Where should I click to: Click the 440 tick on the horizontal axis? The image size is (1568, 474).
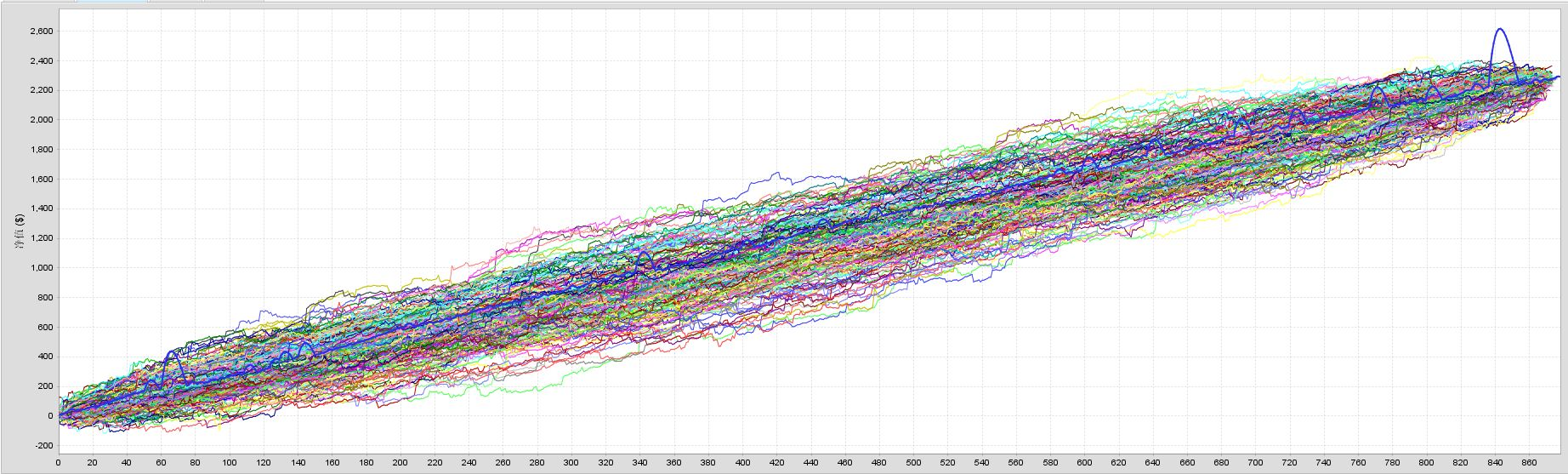pos(810,463)
